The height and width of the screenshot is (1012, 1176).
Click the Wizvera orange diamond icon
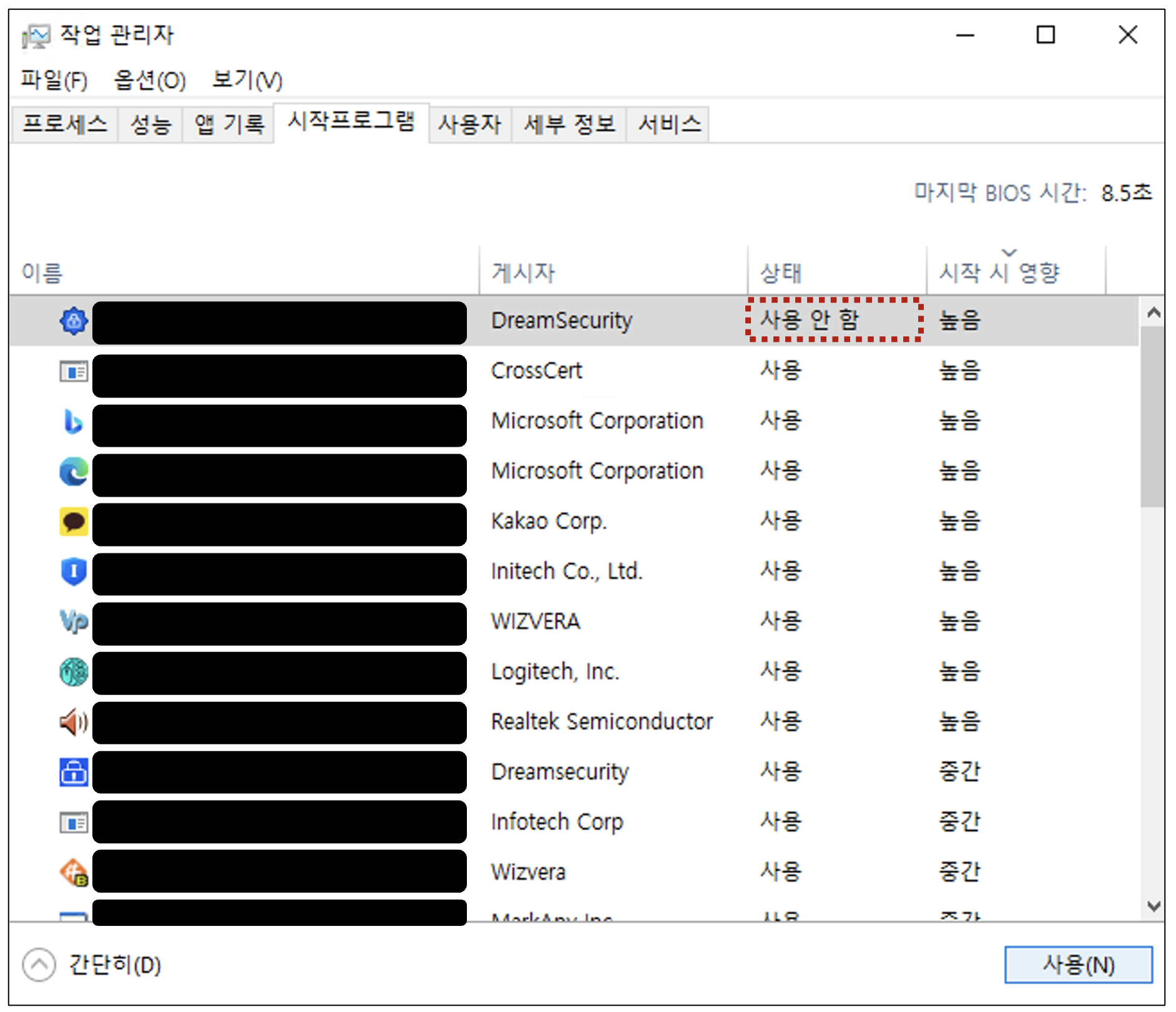coord(74,872)
